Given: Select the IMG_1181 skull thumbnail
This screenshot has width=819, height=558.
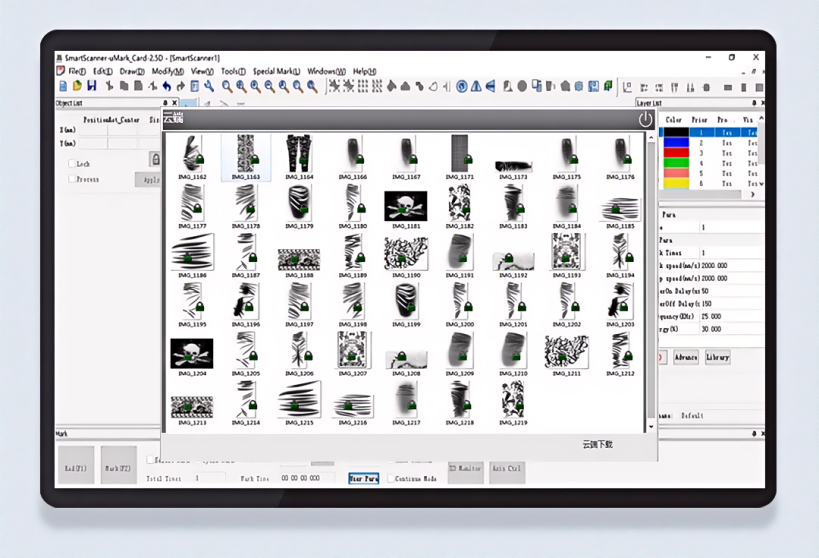Looking at the screenshot, I should coord(406,207).
